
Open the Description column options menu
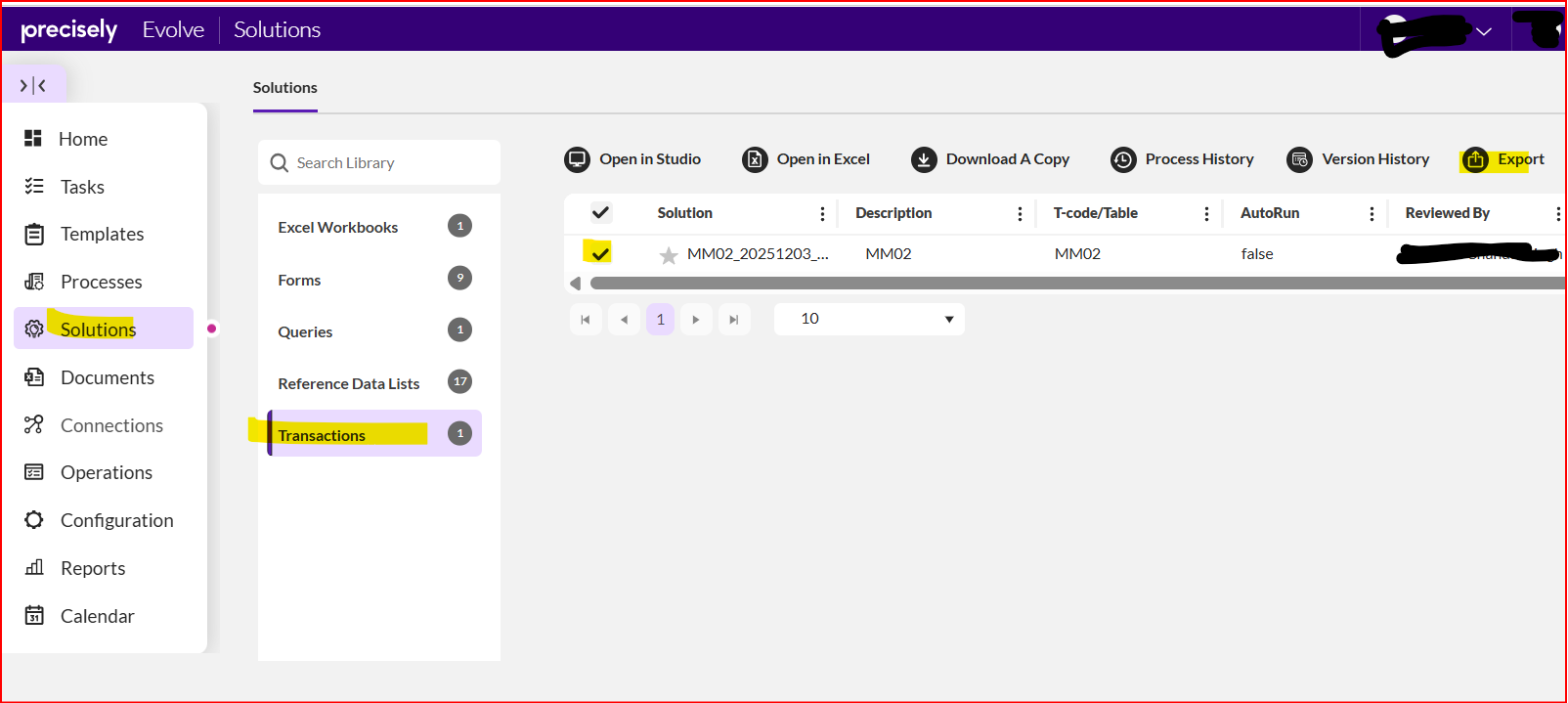(1020, 213)
